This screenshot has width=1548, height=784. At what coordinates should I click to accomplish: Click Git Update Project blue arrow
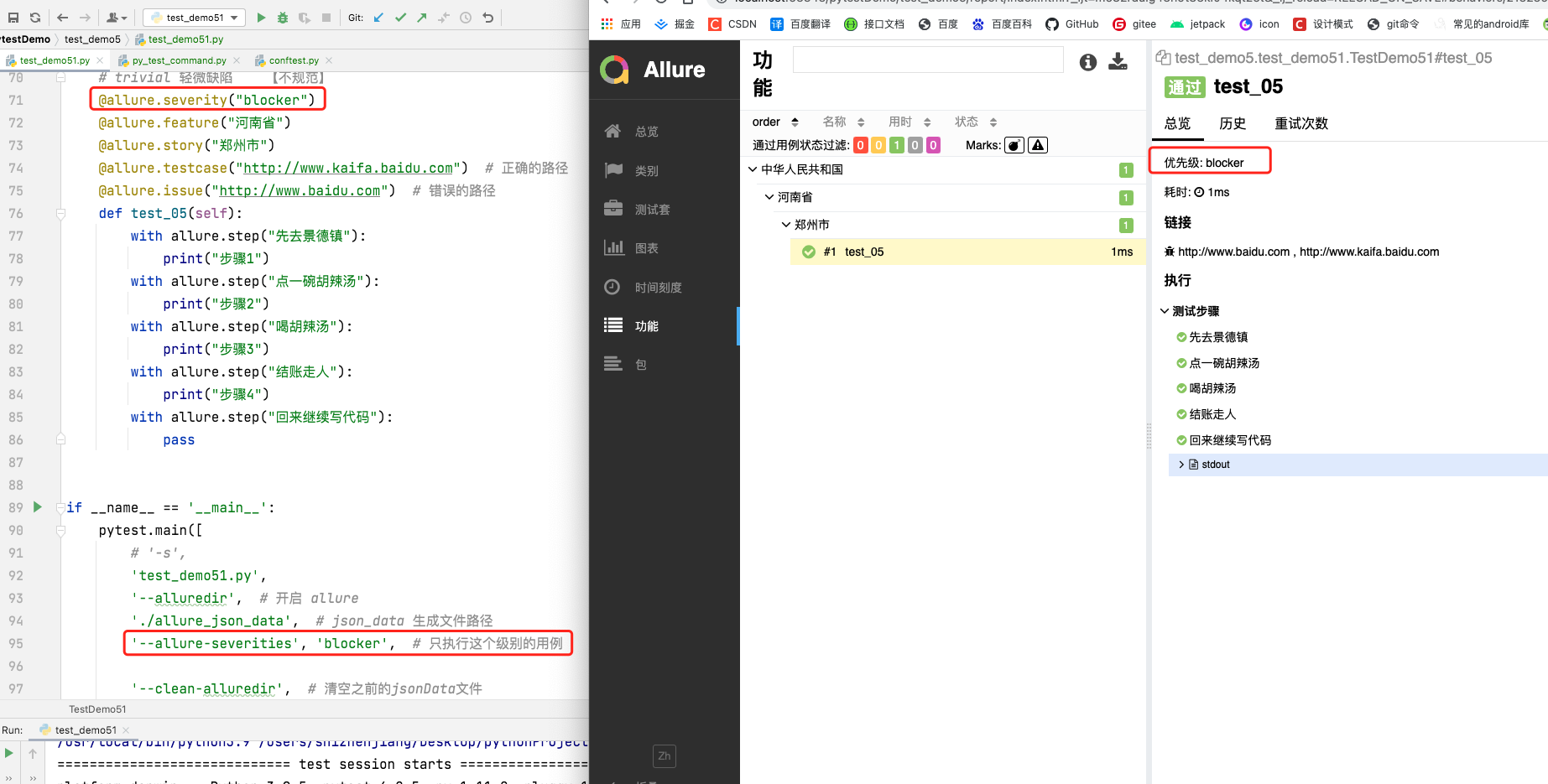tap(379, 17)
